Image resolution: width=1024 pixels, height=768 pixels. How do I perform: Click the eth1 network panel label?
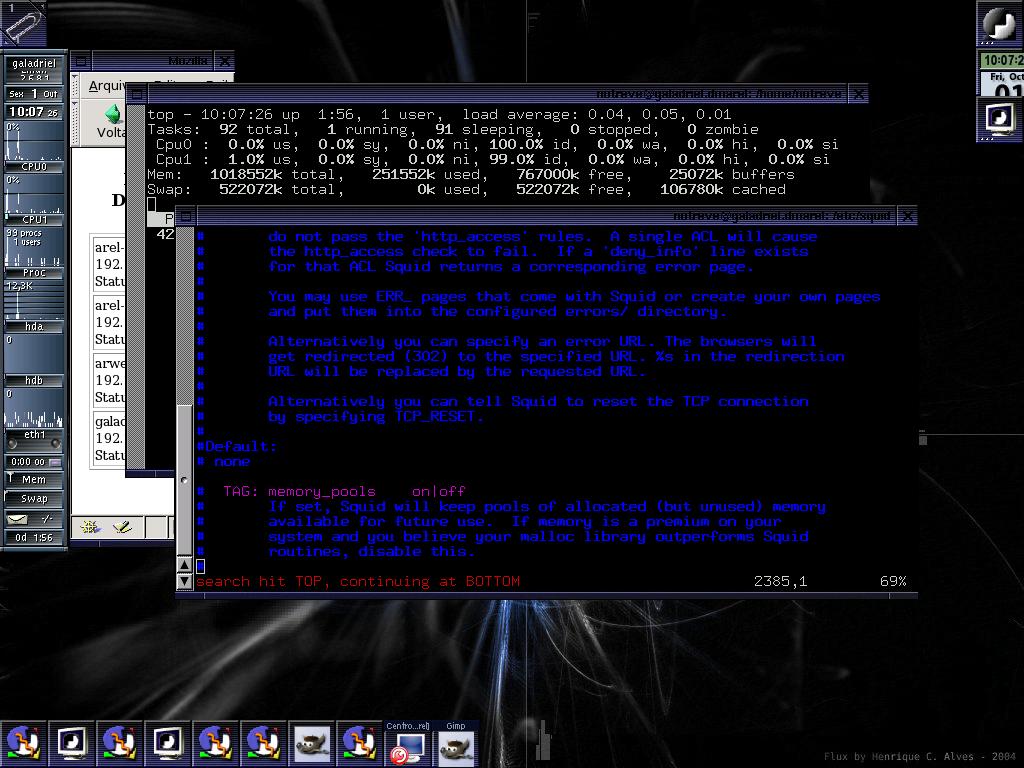point(34,434)
